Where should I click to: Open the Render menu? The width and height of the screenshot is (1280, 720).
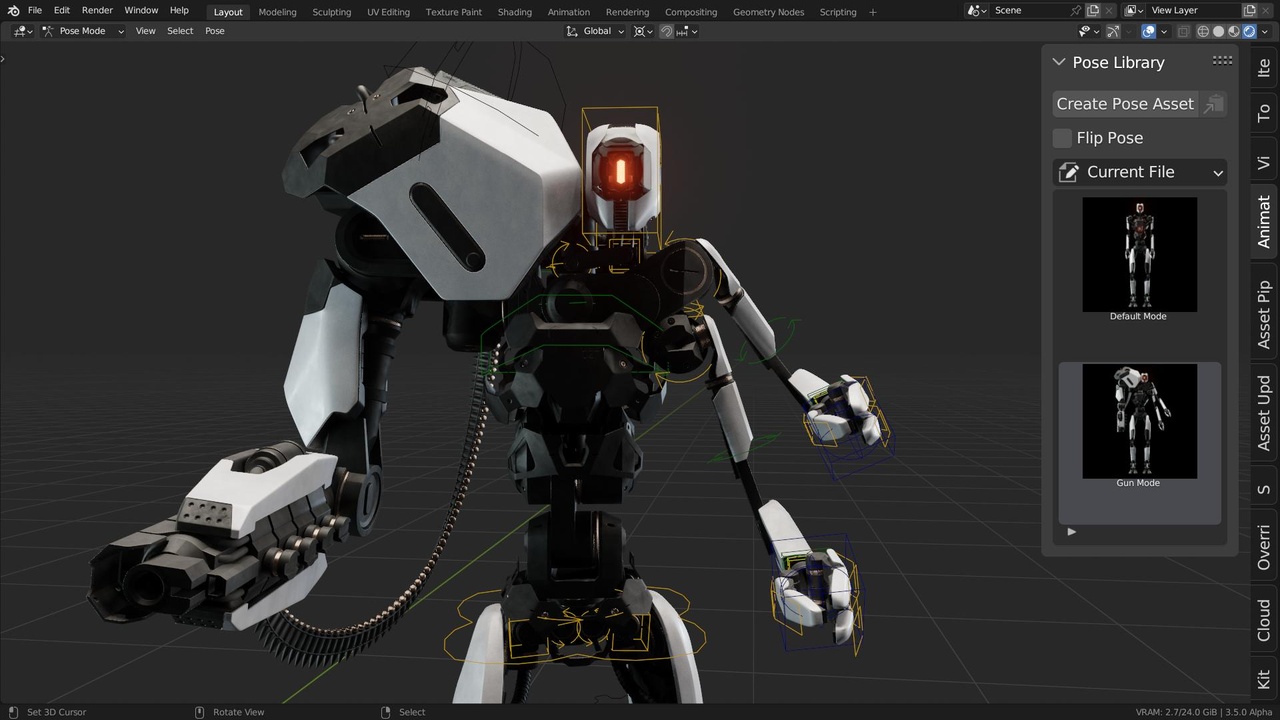[97, 10]
